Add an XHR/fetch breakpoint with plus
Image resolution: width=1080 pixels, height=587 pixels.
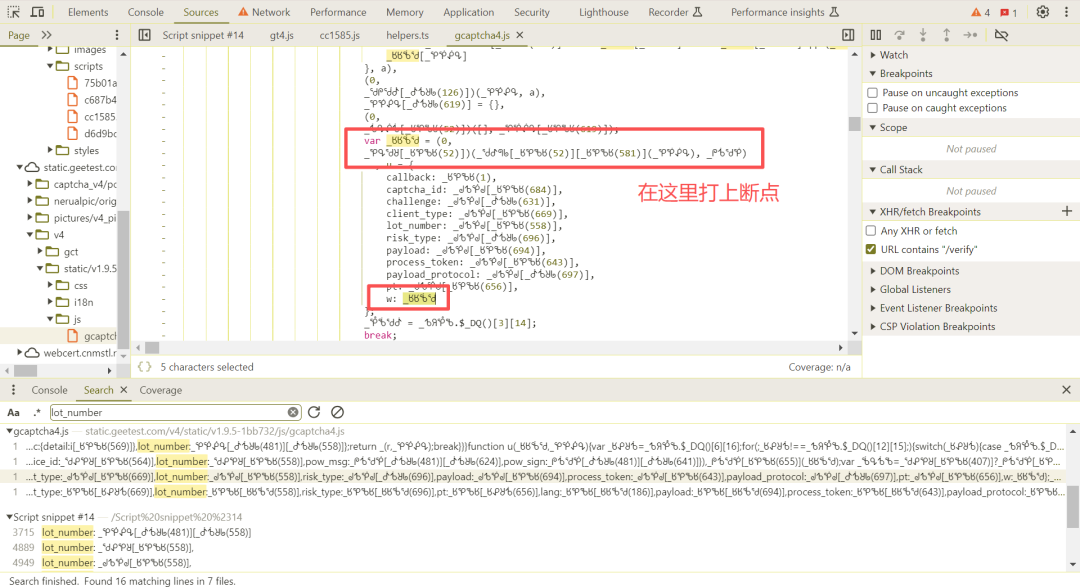click(1067, 212)
